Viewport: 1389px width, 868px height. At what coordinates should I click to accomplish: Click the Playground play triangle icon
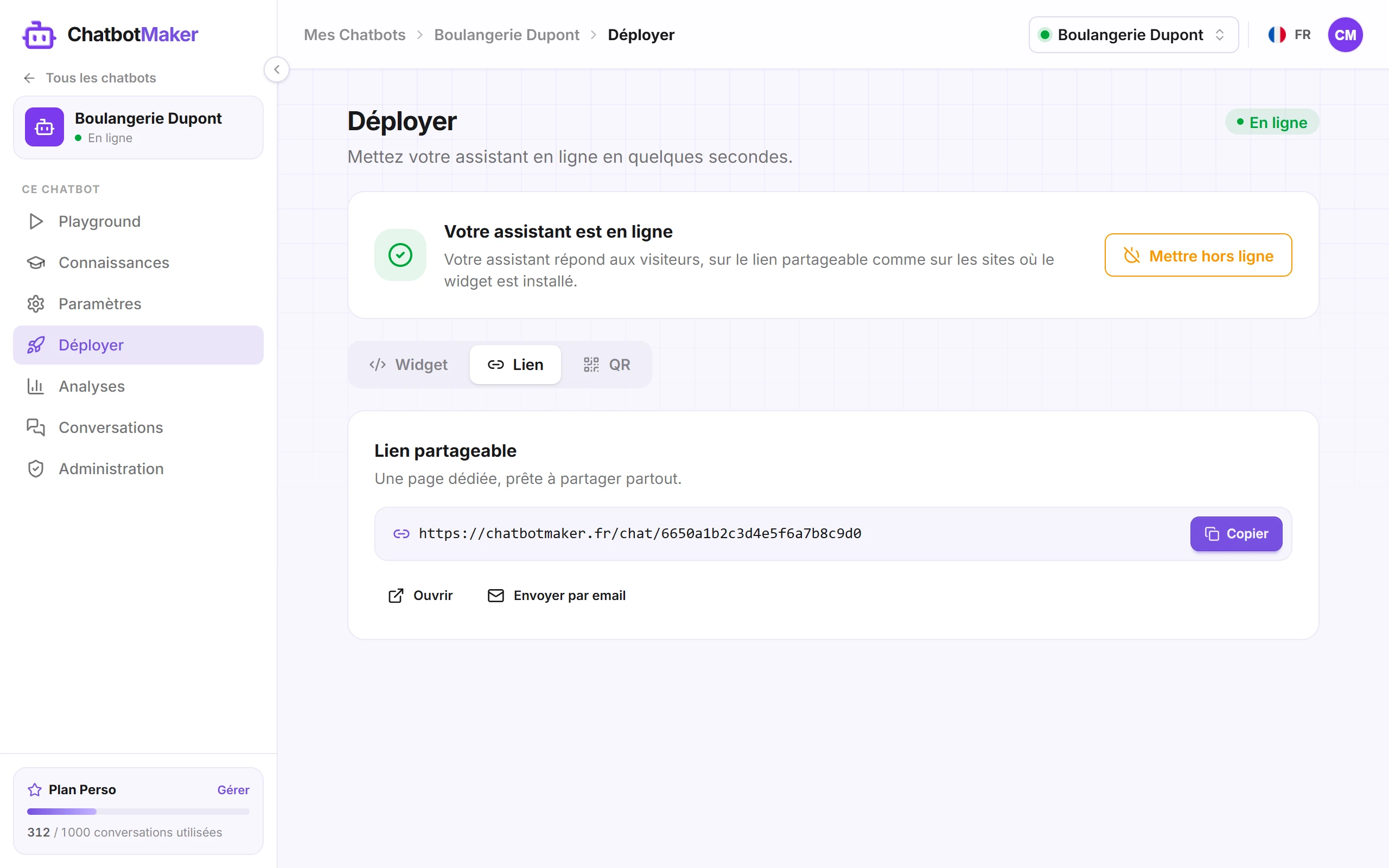click(36, 221)
